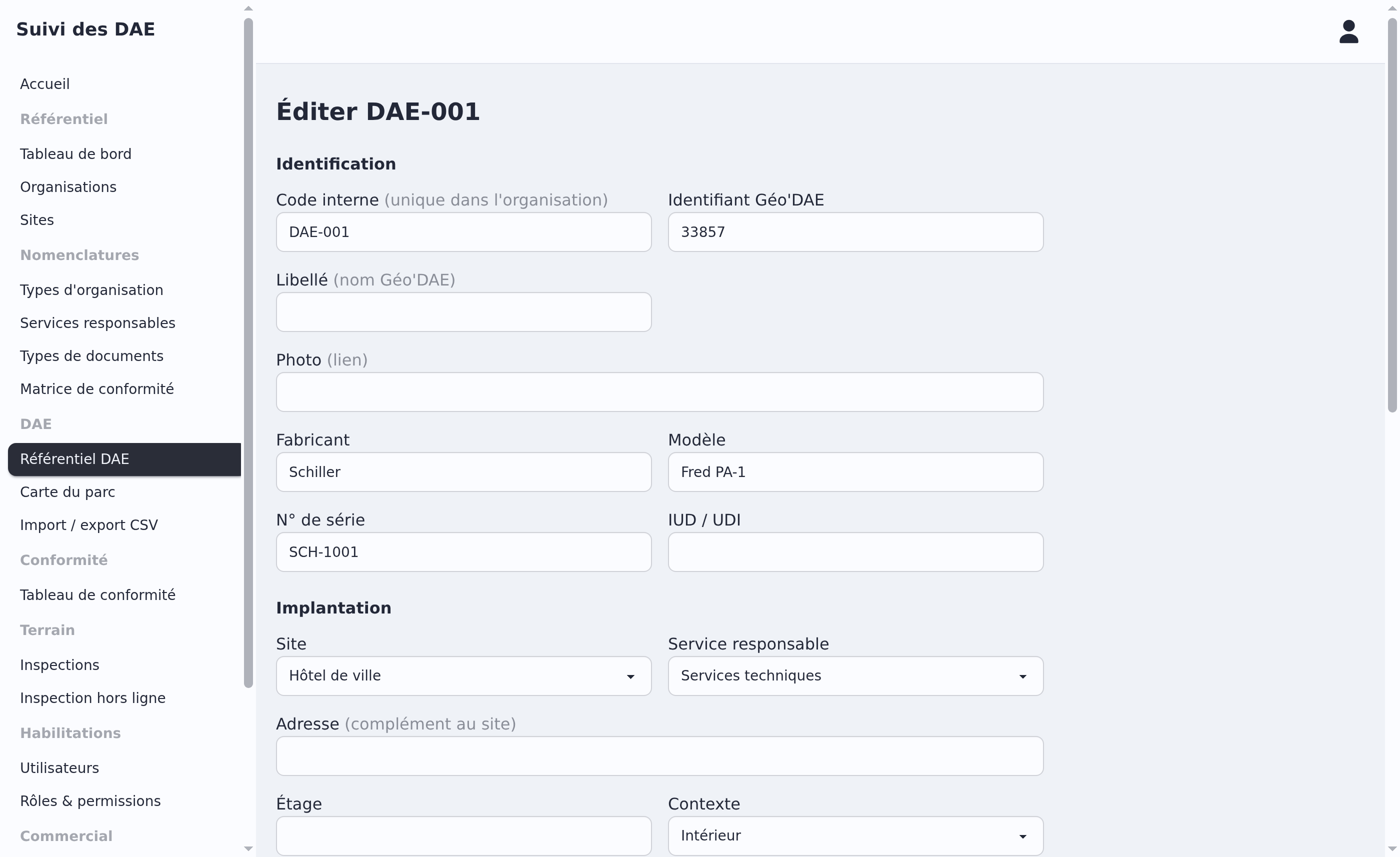1400x857 pixels.
Task: Open the Organisations page
Action: click(x=124, y=187)
